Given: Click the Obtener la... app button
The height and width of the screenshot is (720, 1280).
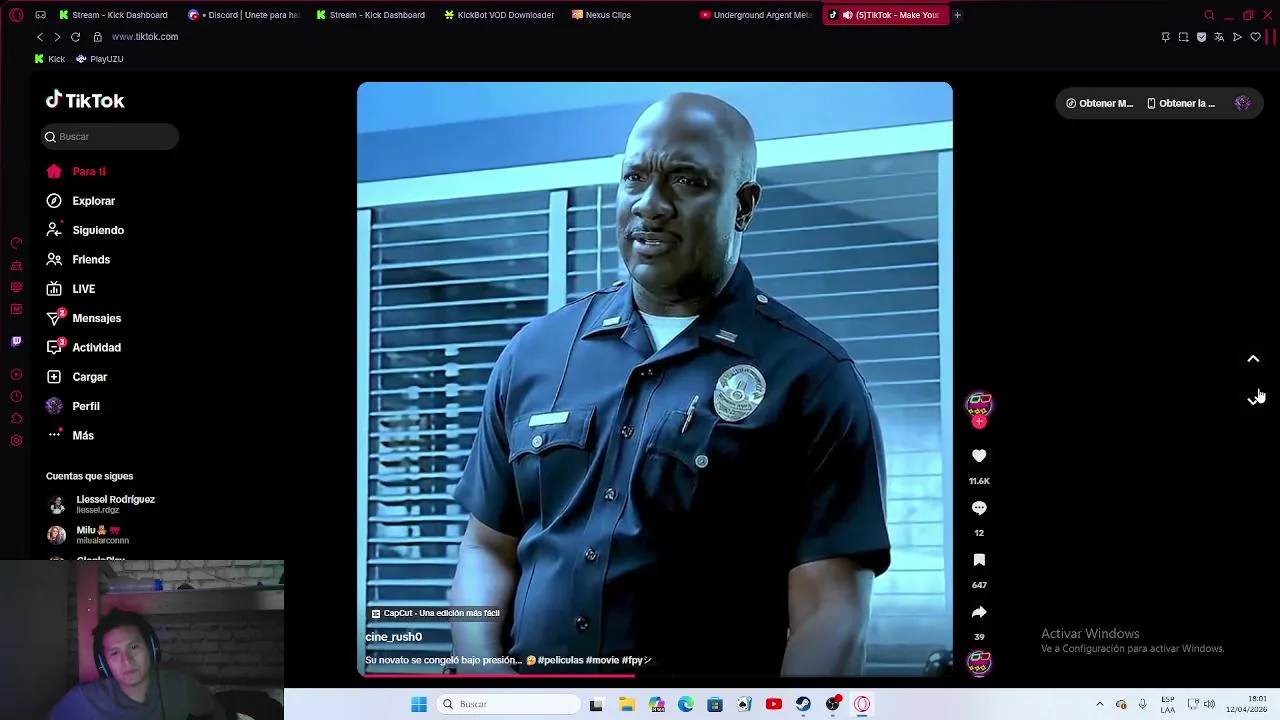Looking at the screenshot, I should [x=1180, y=103].
